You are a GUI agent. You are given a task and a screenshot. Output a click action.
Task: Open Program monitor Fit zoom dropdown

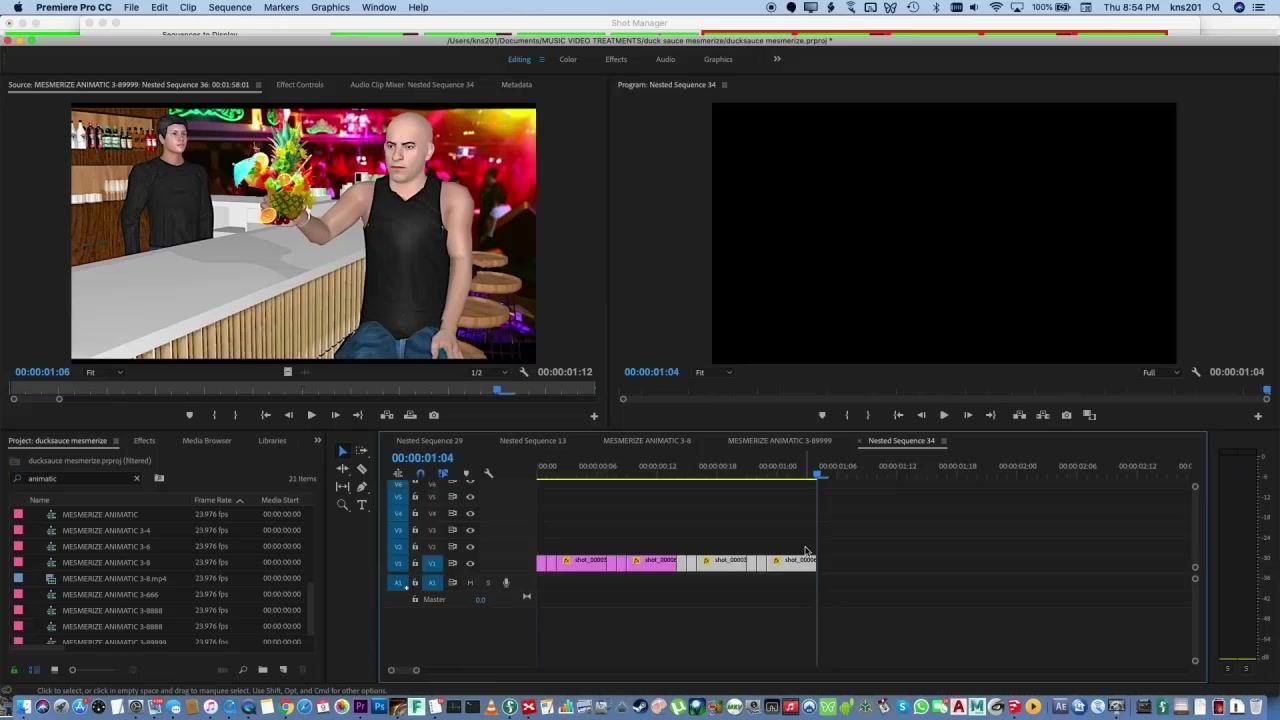[x=714, y=372]
